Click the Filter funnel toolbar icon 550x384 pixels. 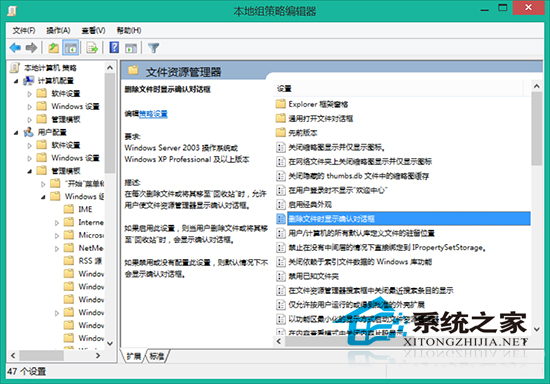click(x=153, y=48)
